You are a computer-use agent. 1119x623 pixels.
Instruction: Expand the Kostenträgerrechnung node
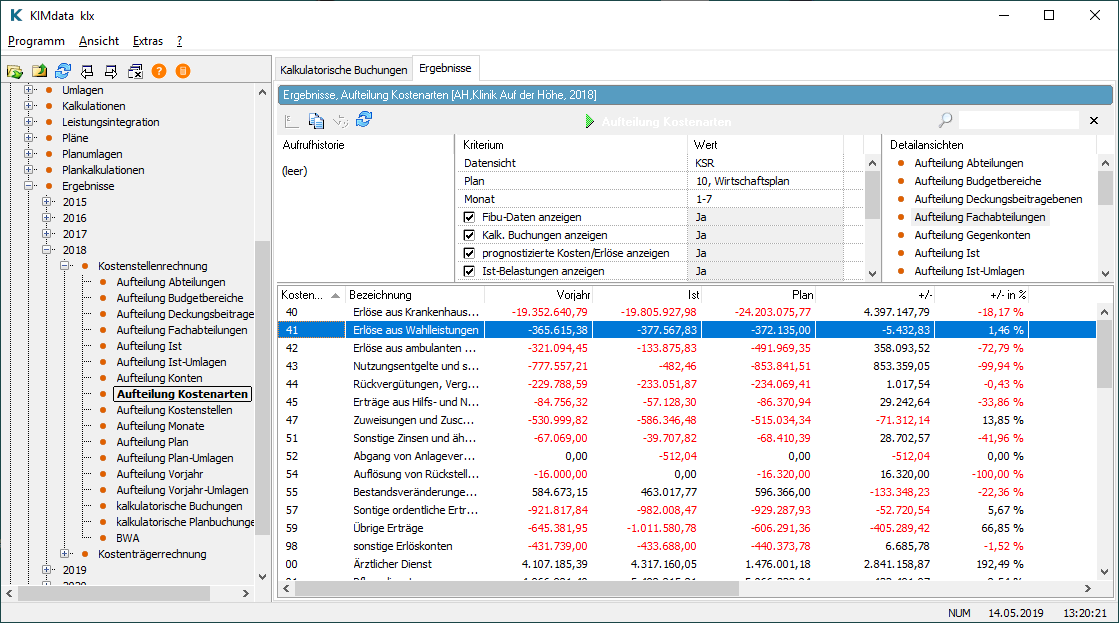click(62, 553)
